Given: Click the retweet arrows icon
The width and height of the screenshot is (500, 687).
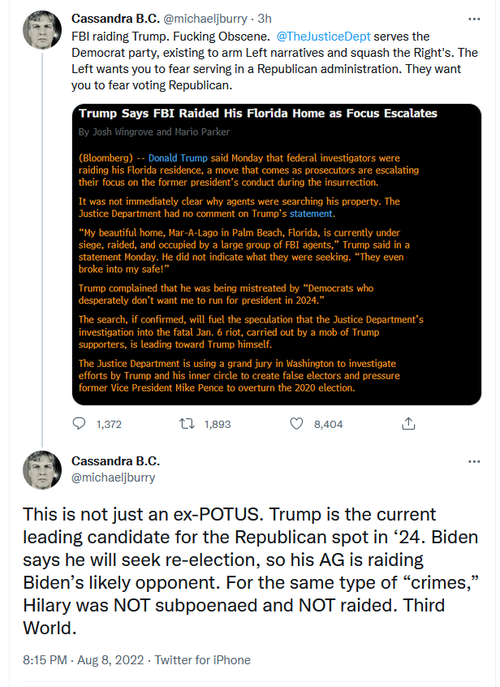Looking at the screenshot, I should 187,424.
